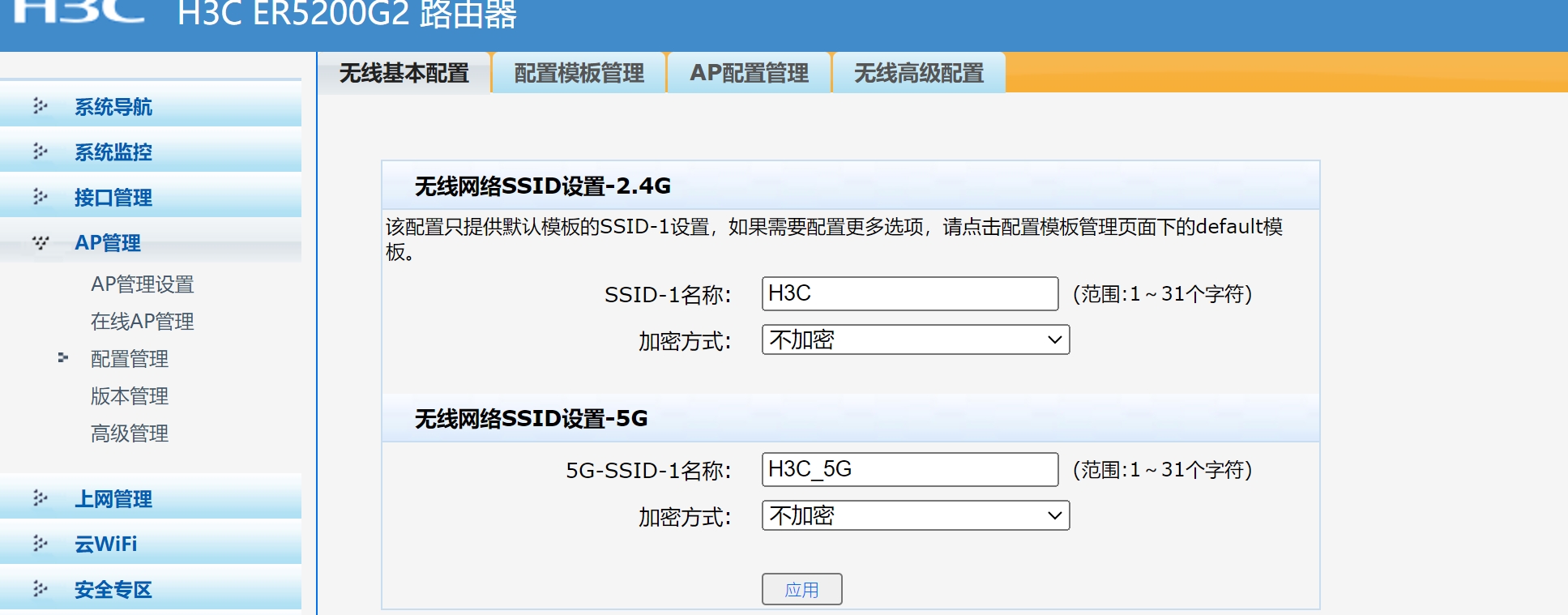This screenshot has height=615, width=1568.
Task: Click the 云WiFi menu bullet icon
Action: [x=40, y=544]
